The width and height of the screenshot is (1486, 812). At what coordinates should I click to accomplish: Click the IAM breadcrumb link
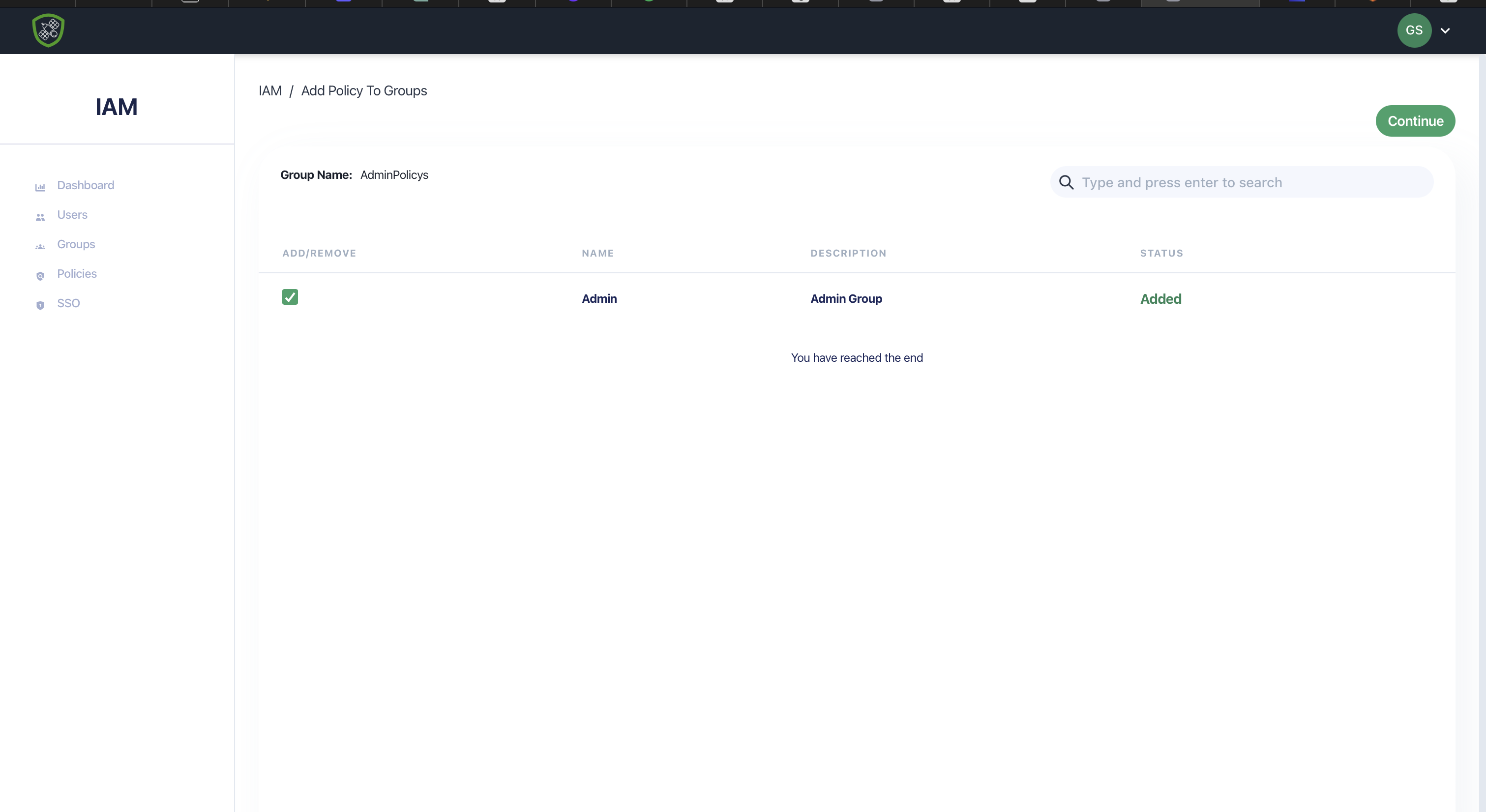click(x=270, y=90)
